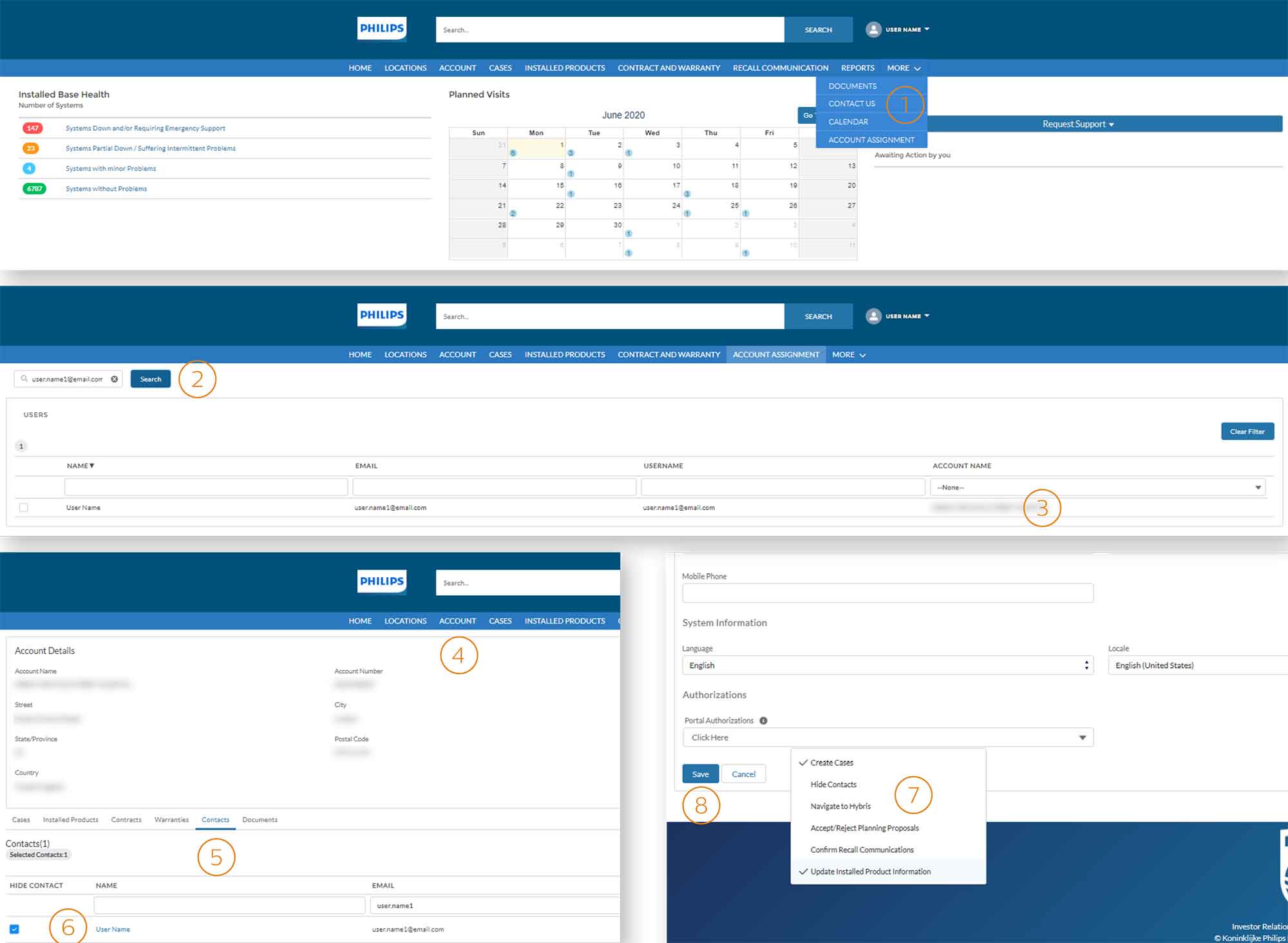Click the REPORTS menu item
The width and height of the screenshot is (1288, 943).
[857, 68]
